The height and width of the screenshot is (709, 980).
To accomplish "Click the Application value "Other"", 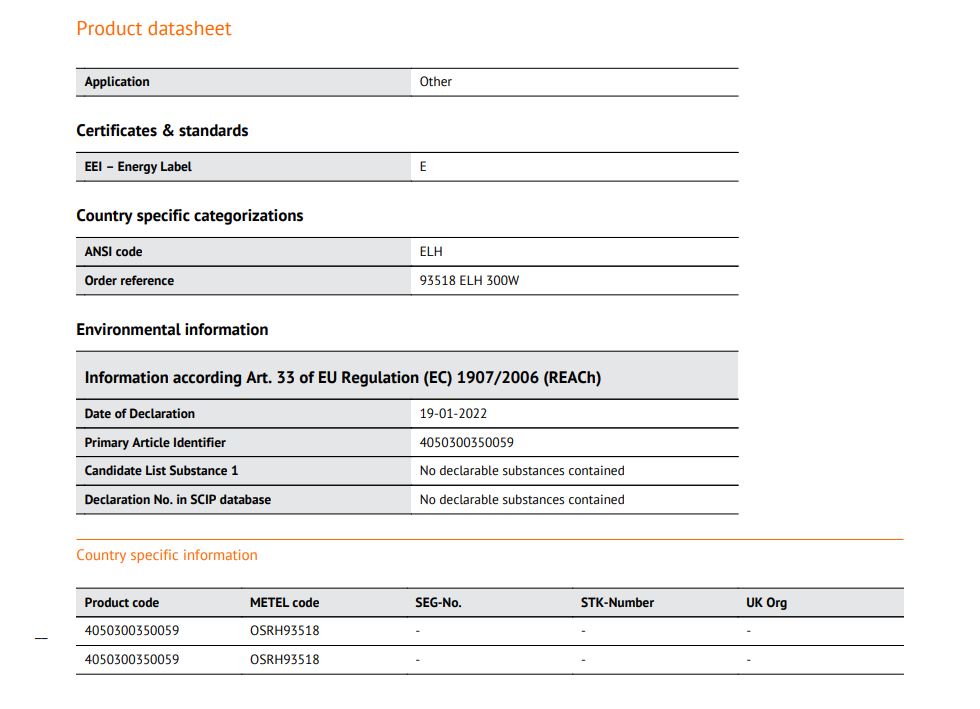I will point(436,82).
